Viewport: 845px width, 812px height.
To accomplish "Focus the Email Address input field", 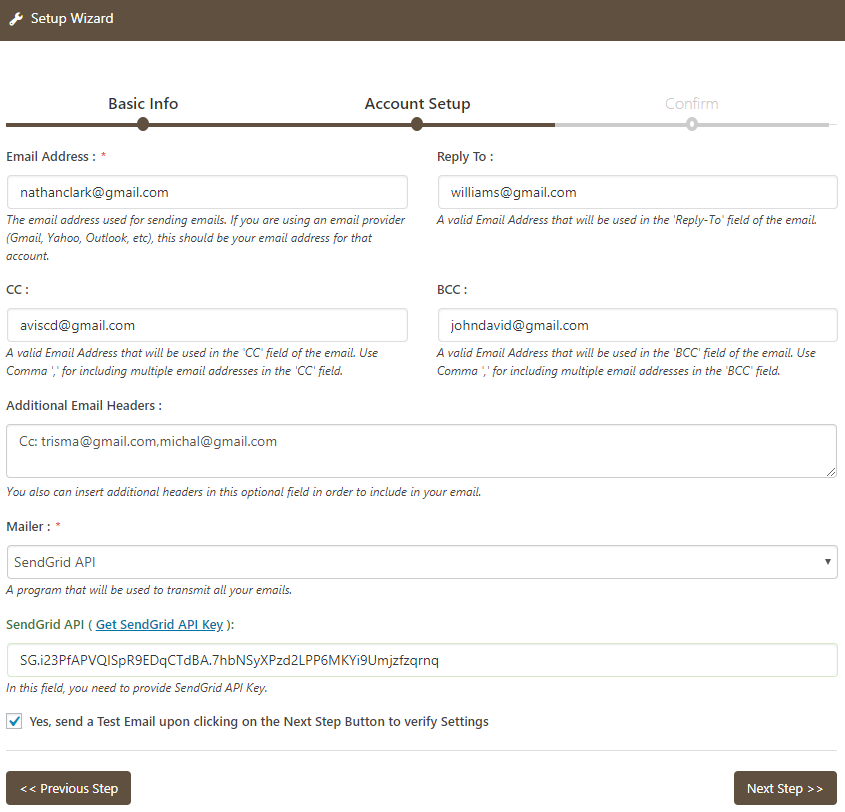I will pyautogui.click(x=207, y=192).
